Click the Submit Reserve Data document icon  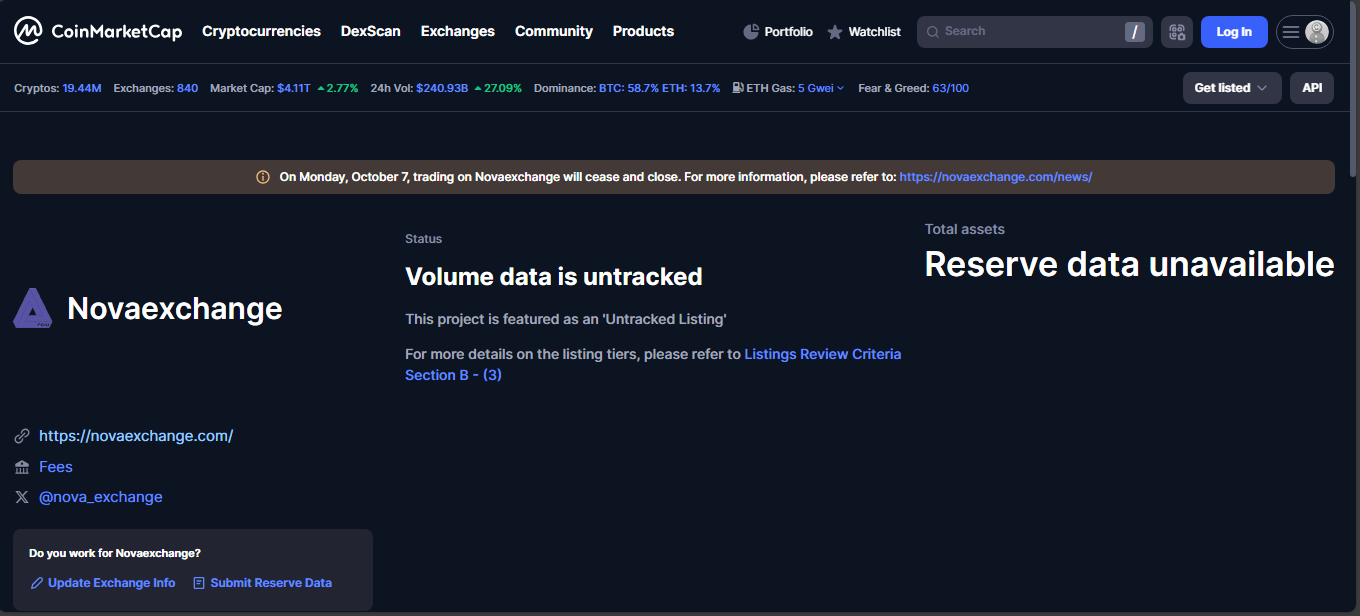(199, 583)
